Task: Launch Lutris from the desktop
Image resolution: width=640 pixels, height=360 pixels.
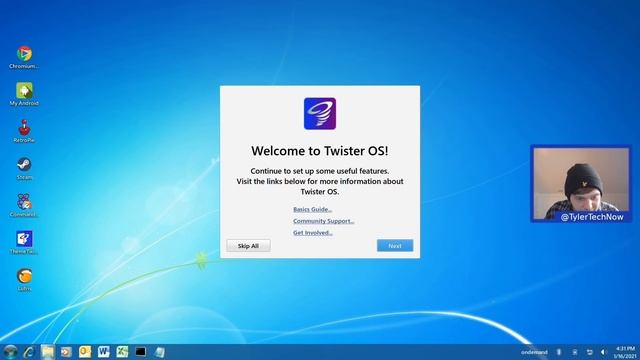Action: pos(24,280)
